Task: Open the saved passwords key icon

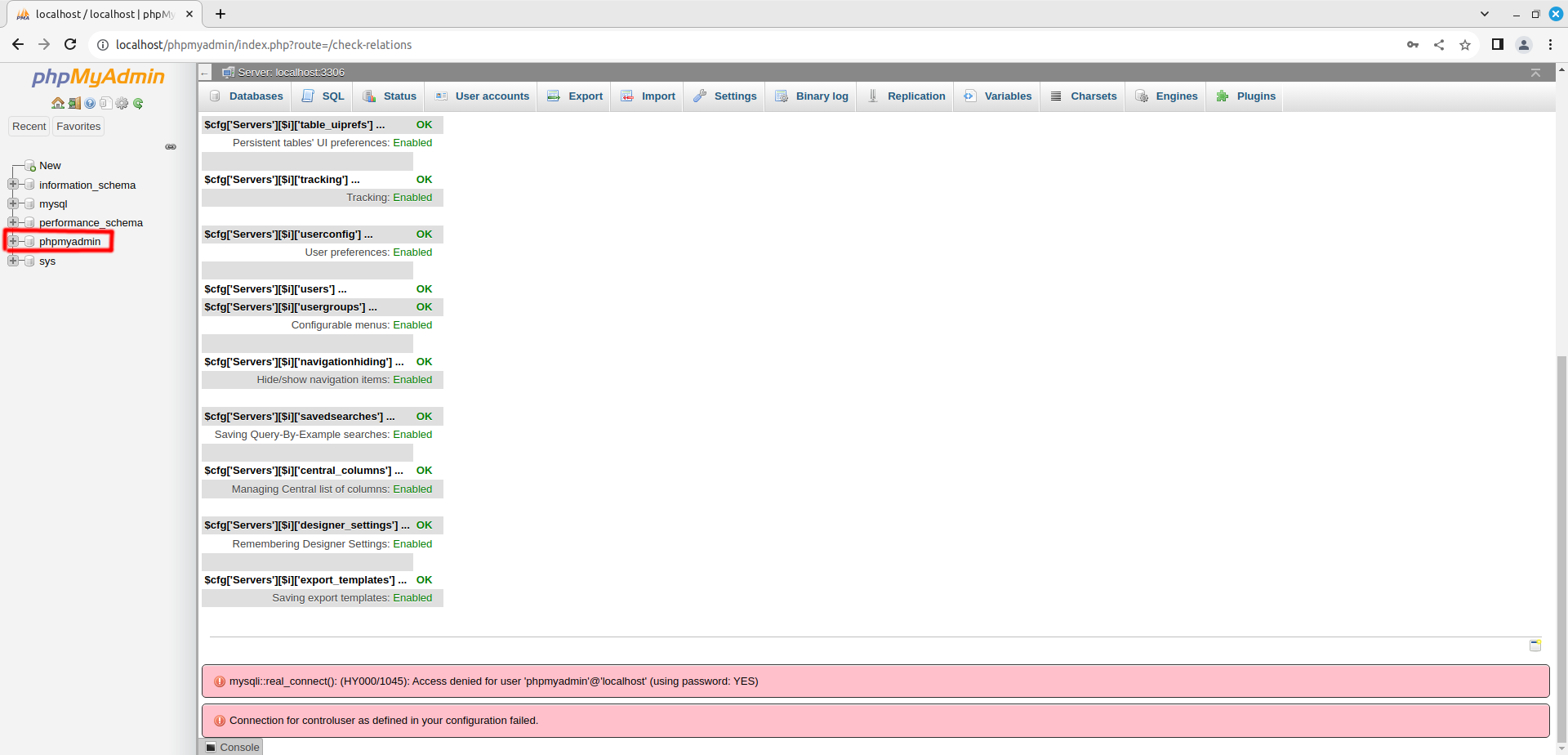Action: click(1413, 45)
